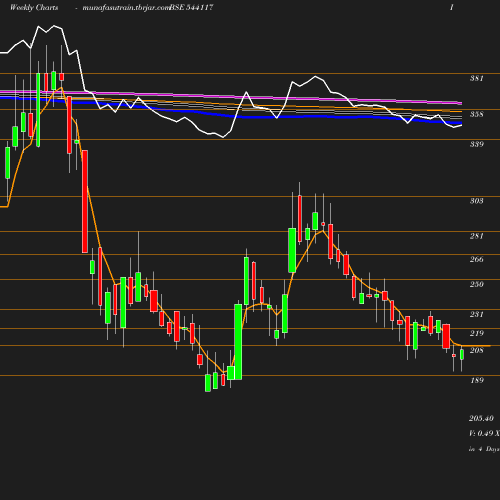Click the 208 price level label
500x500 pixels.
click(477, 350)
